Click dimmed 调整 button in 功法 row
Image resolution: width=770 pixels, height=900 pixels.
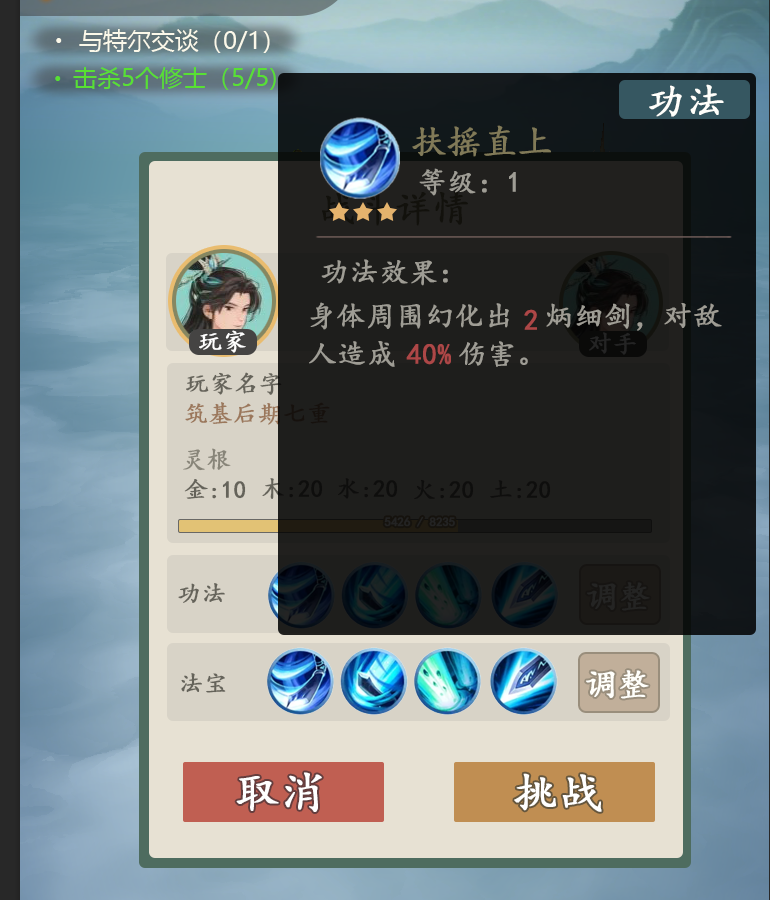(620, 595)
